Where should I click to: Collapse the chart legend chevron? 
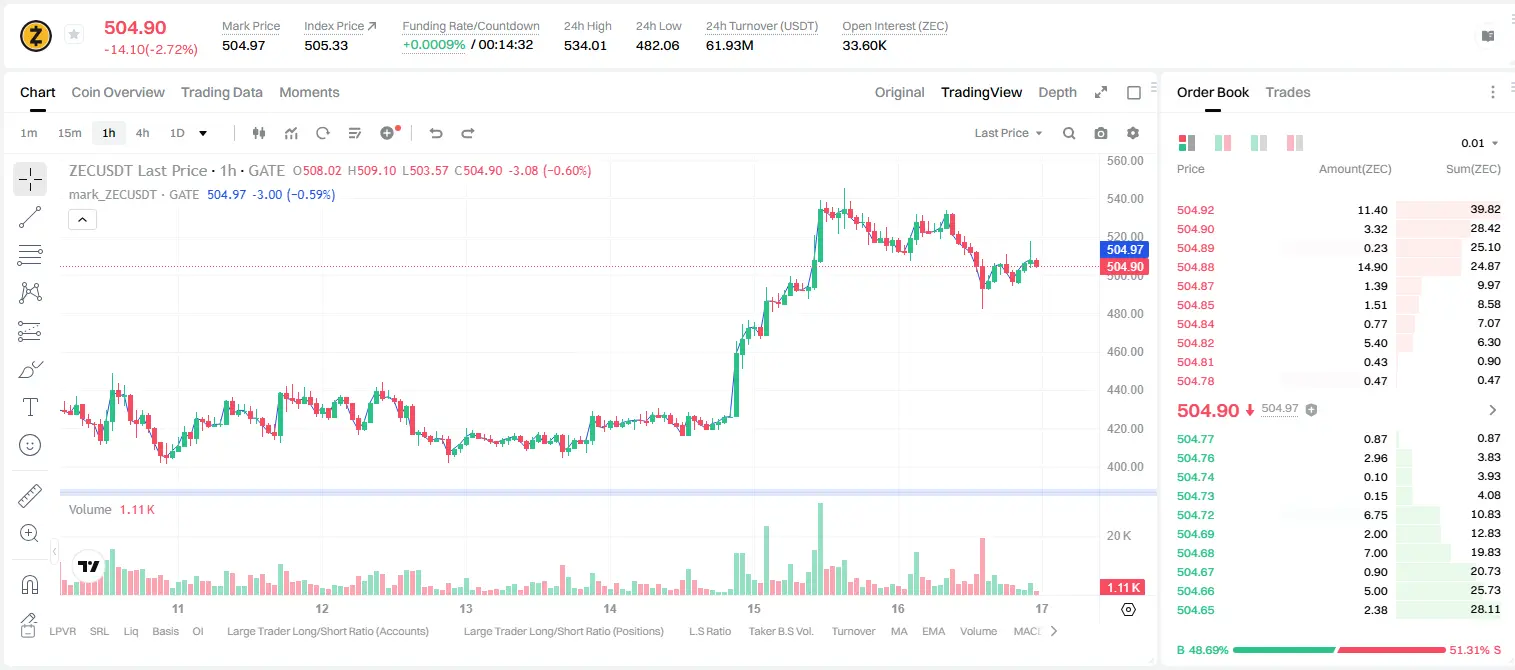tap(82, 219)
